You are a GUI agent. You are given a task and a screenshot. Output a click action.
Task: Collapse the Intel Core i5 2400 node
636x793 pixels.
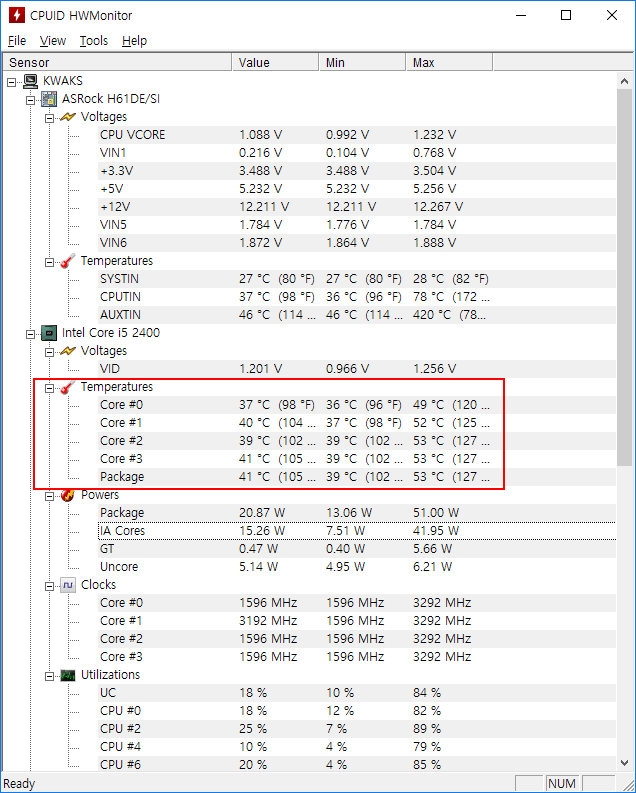pos(30,334)
